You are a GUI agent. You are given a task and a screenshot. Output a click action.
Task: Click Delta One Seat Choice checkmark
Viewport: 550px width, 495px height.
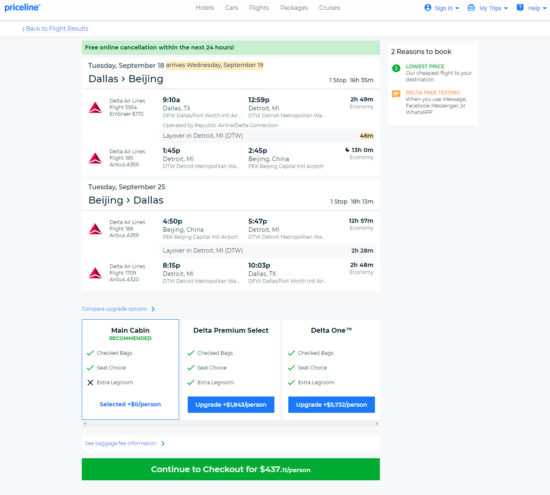click(291, 368)
